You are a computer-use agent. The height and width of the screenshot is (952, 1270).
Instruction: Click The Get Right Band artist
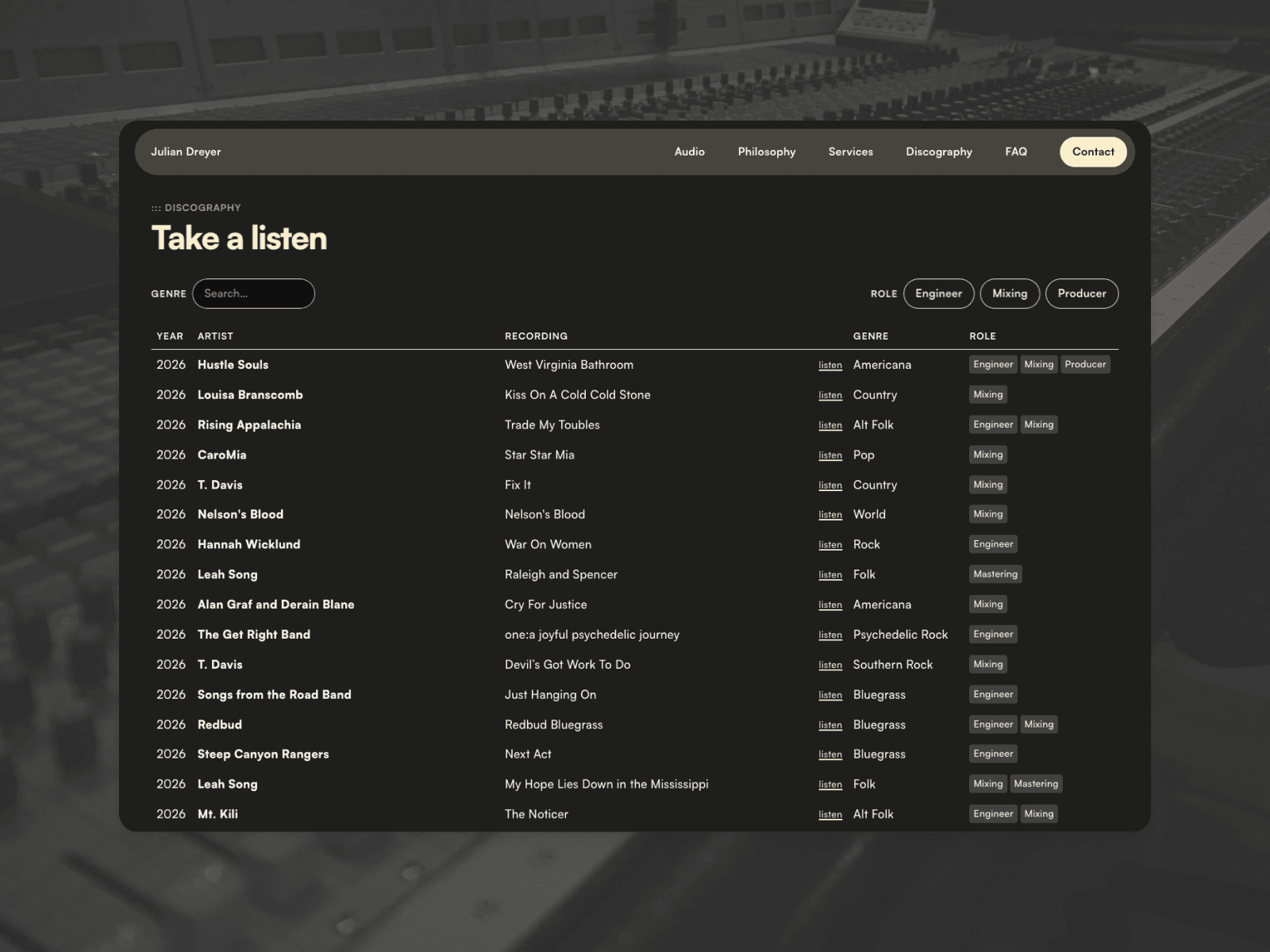click(x=254, y=635)
